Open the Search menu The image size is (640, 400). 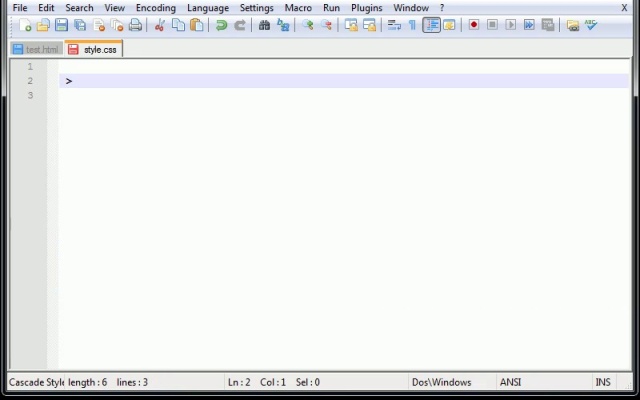click(x=79, y=8)
